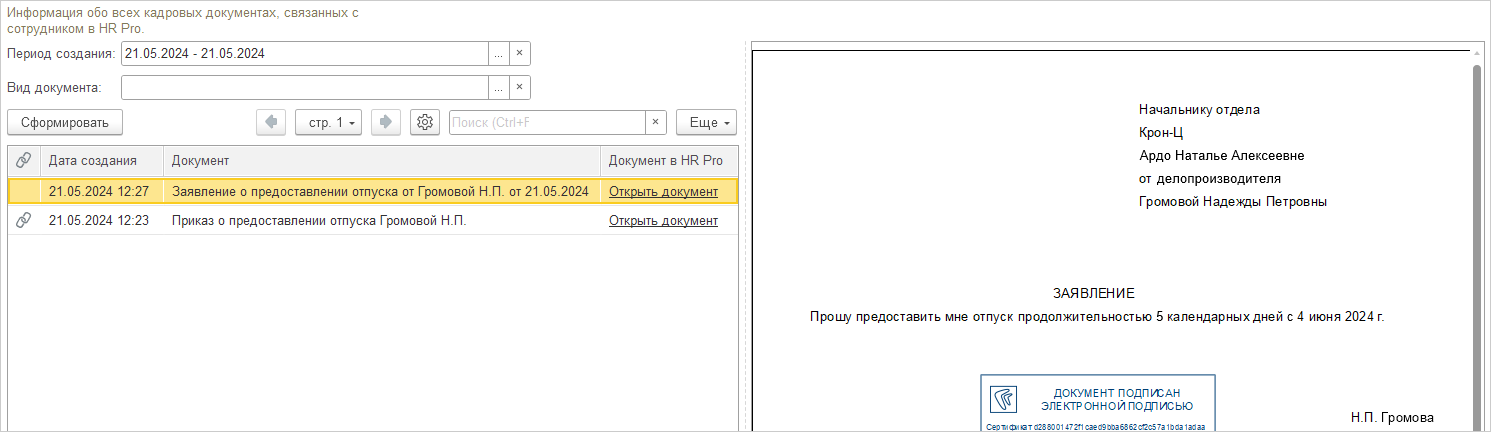Open document link for Приказ row

(x=663, y=221)
